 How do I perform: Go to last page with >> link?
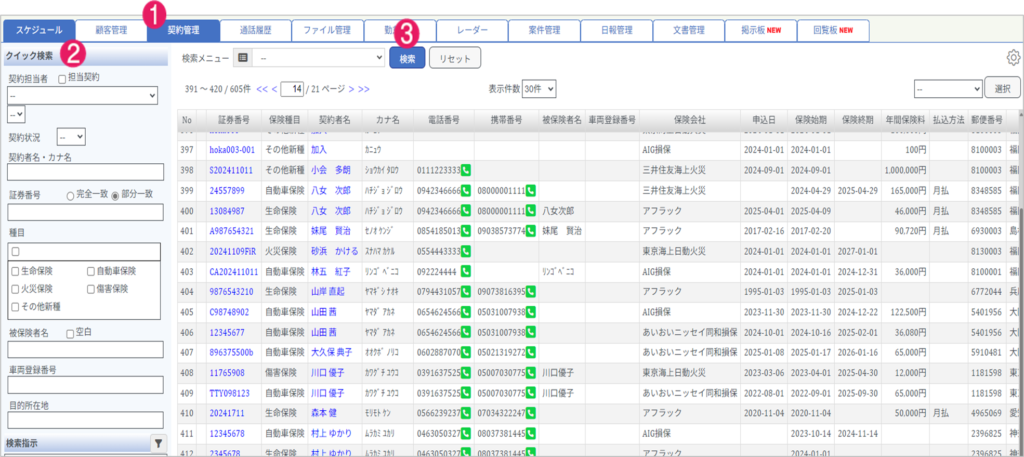(x=364, y=89)
